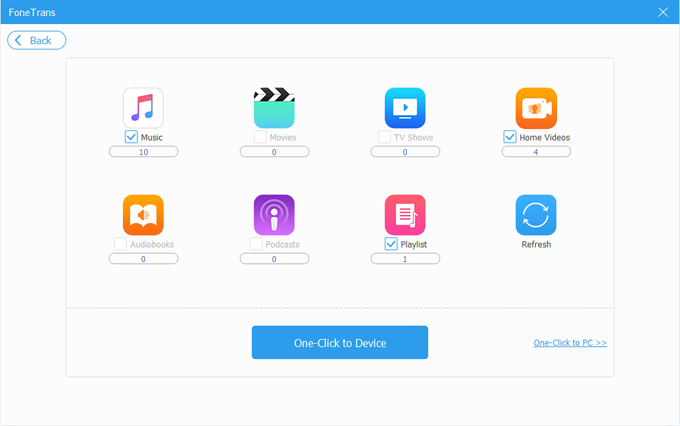Select the Podcasts icon
This screenshot has height=426, width=680.
pos(274,214)
